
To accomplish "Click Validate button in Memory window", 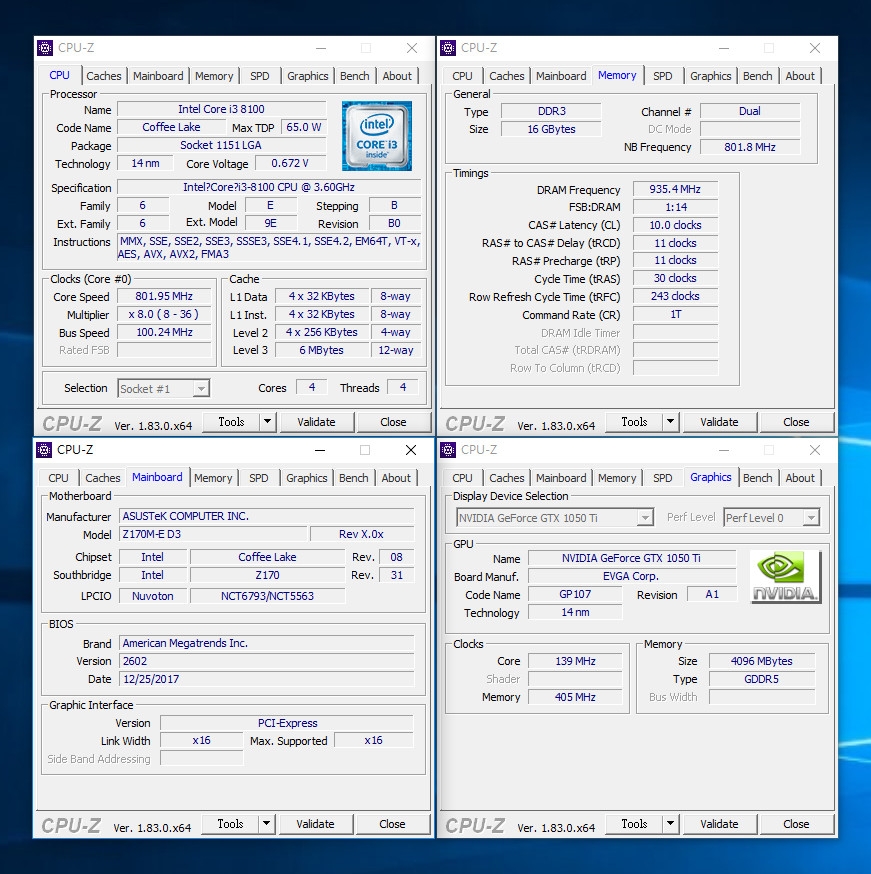I will tap(719, 422).
